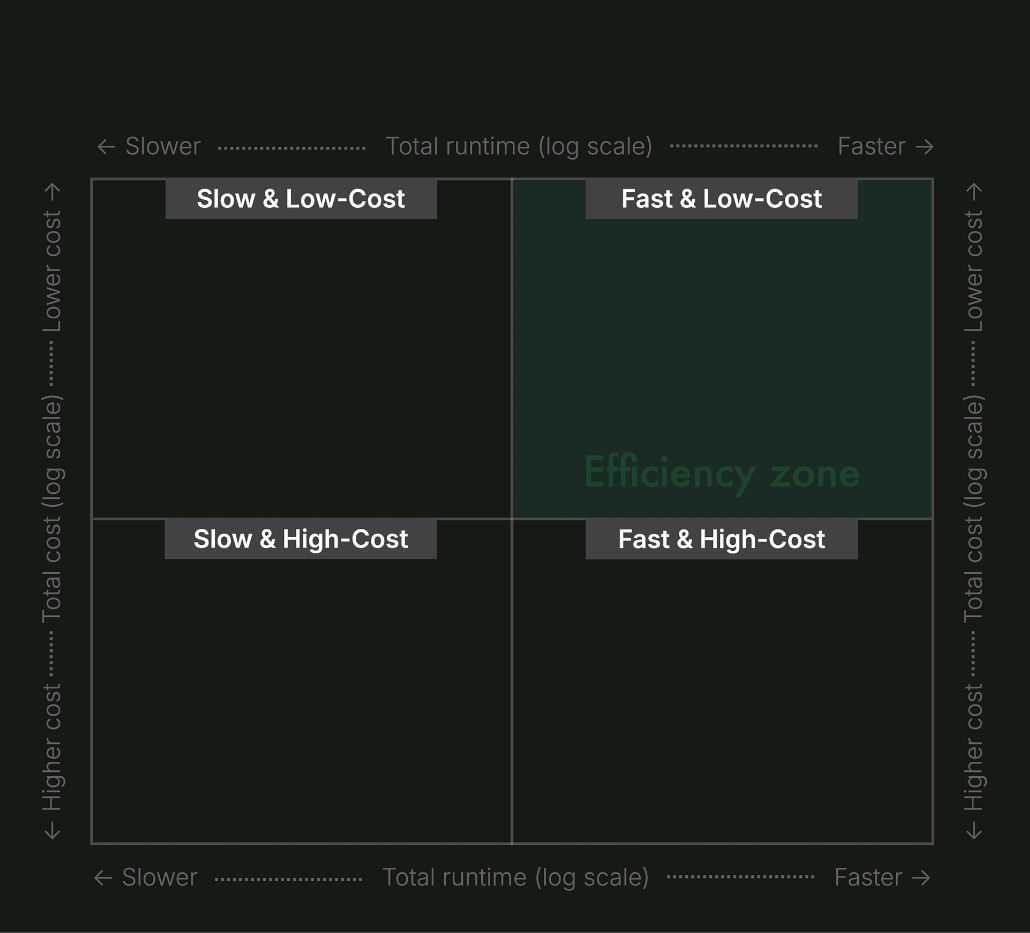Click the dotted line left of top runtime label
The width and height of the screenshot is (1030, 933).
(290, 146)
